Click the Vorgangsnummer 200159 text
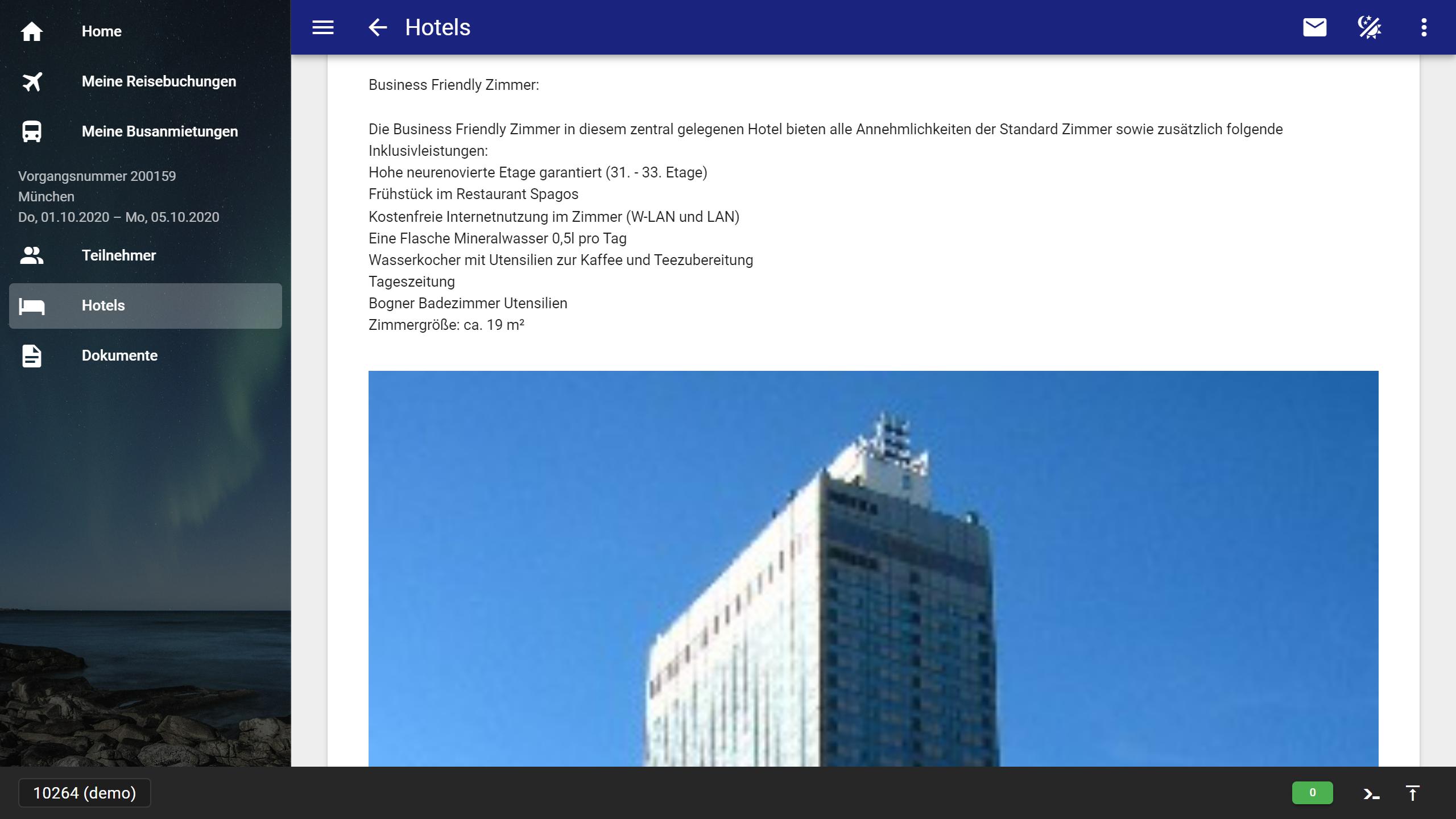 (x=97, y=176)
